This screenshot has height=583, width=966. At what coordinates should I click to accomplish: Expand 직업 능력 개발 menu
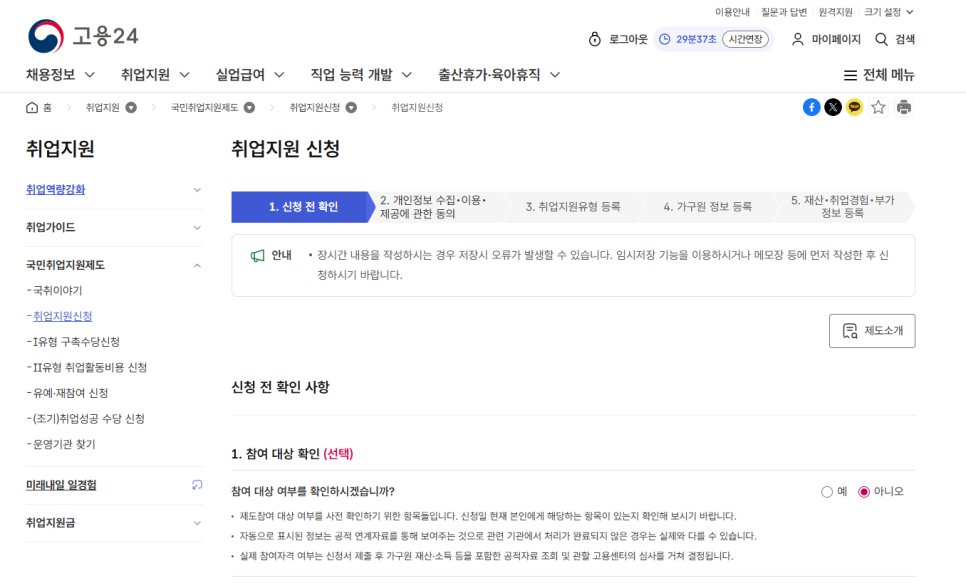[361, 75]
